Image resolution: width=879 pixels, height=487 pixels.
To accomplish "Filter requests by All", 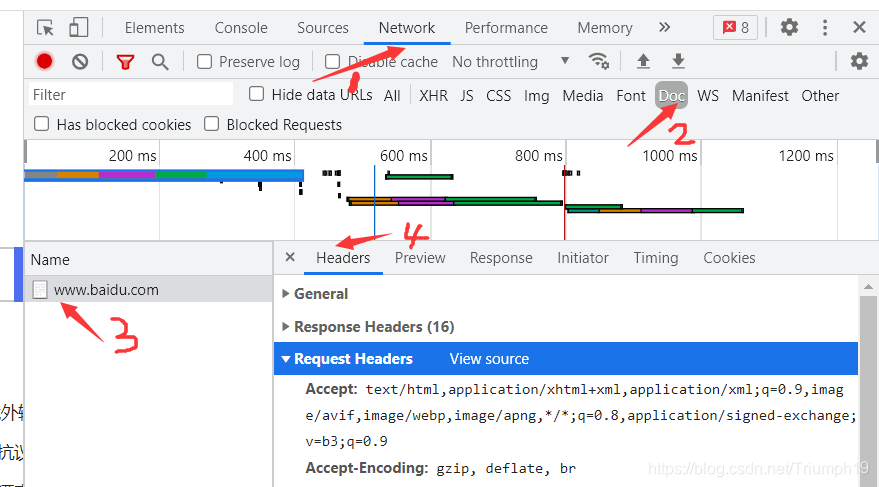I will tap(392, 96).
